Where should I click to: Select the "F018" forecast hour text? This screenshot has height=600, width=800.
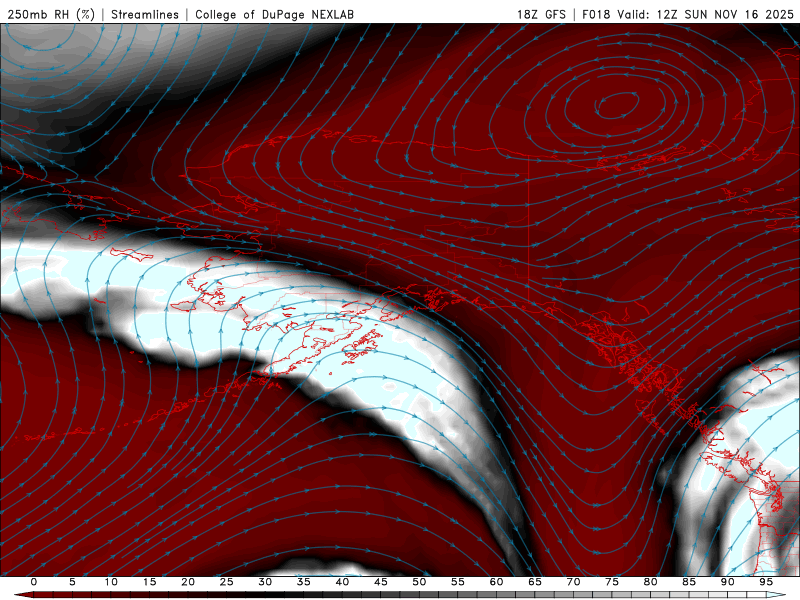click(x=596, y=14)
